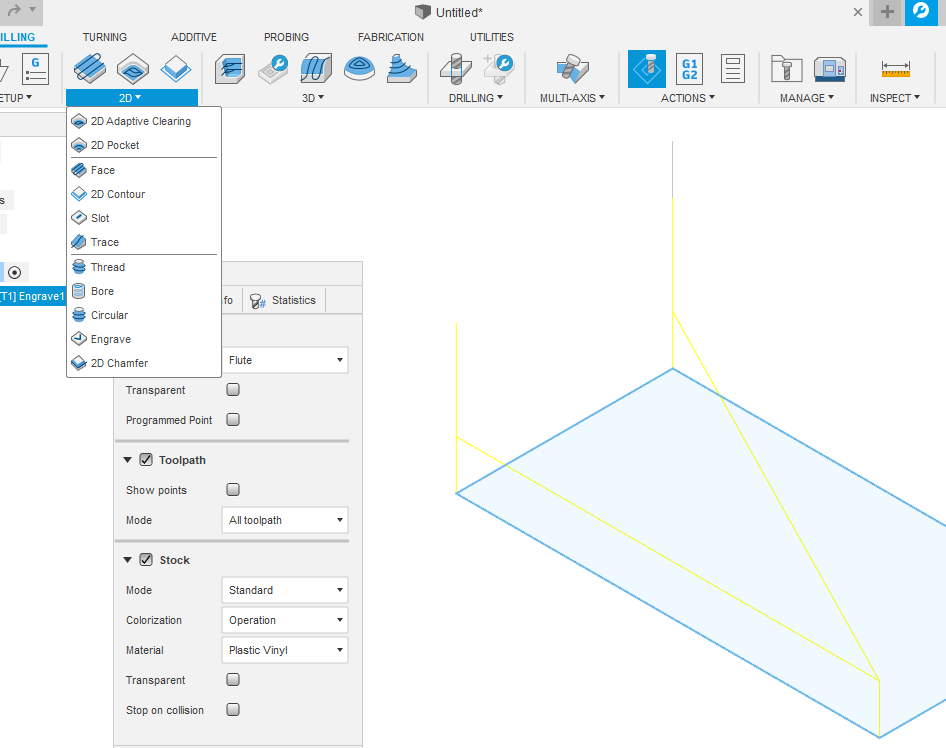Enable the Programmed Point checkbox
The width and height of the screenshot is (946, 748).
click(x=233, y=420)
